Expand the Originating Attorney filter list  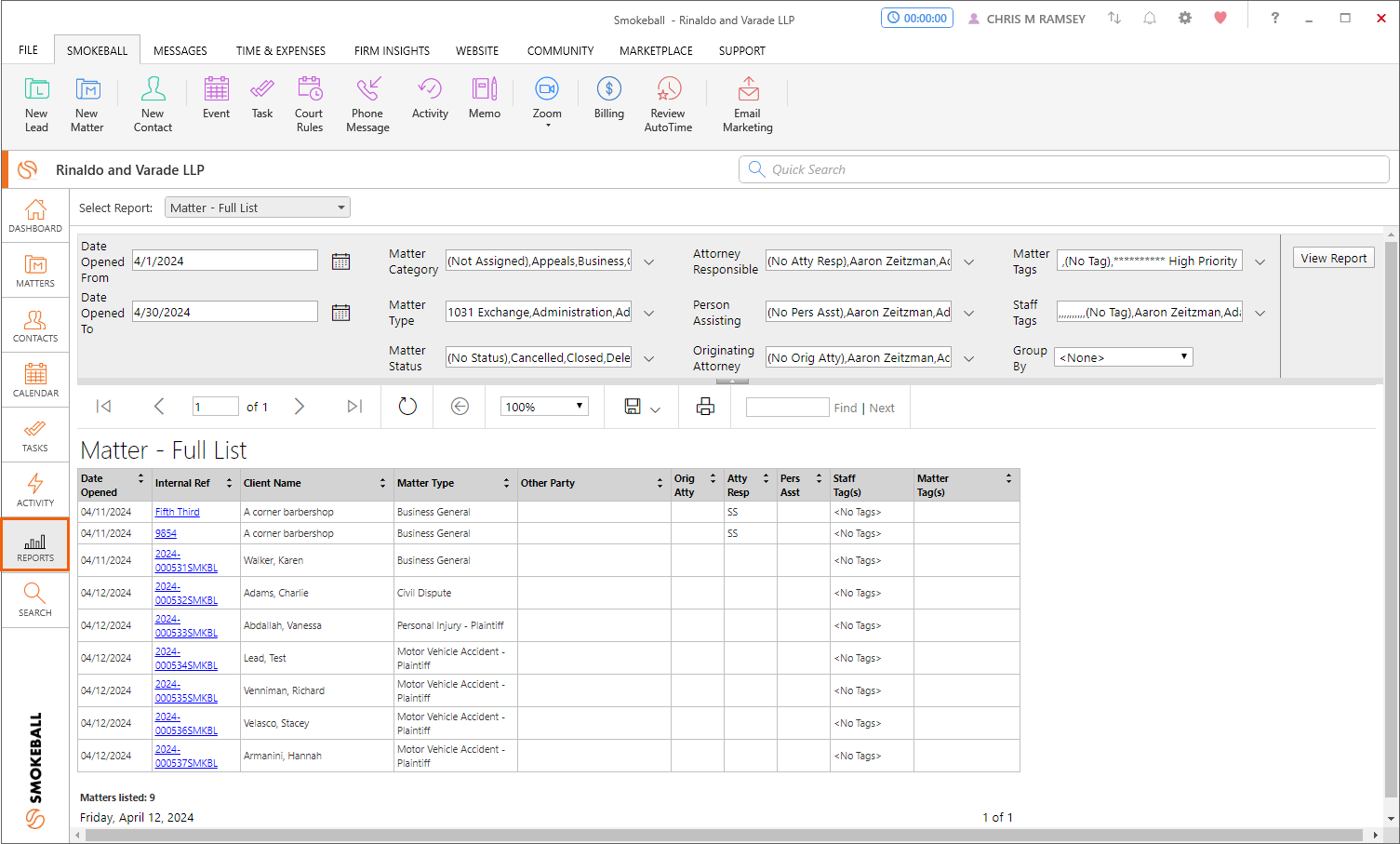click(x=969, y=359)
